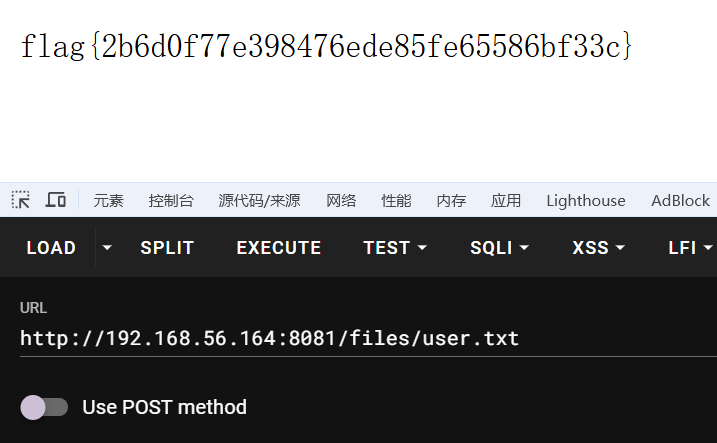Go to the 网络 tab
Screen dimensions: 717x443
click(341, 201)
